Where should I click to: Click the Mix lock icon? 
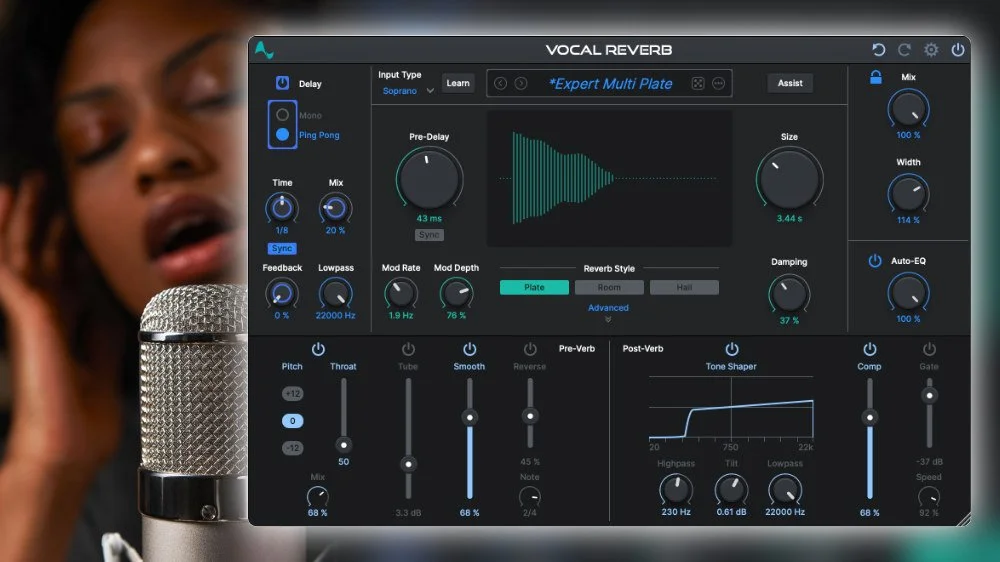point(876,77)
